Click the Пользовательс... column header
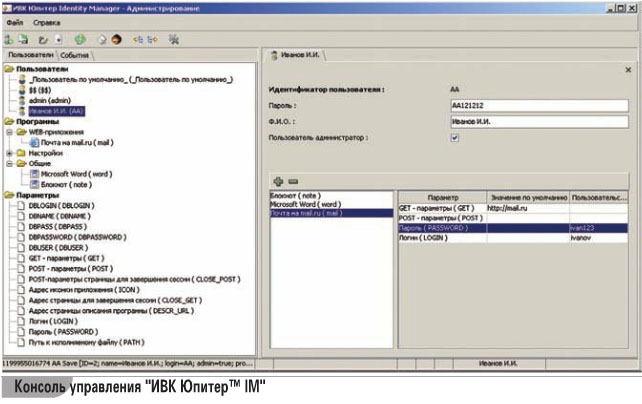The height and width of the screenshot is (404, 642). (599, 197)
